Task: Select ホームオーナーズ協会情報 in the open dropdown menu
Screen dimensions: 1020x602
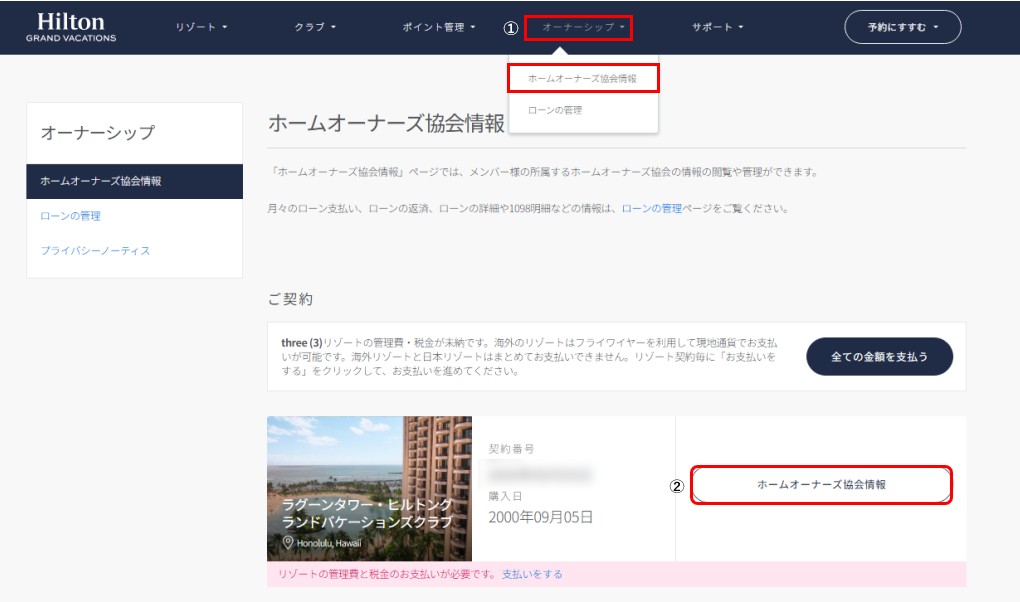Action: point(582,78)
